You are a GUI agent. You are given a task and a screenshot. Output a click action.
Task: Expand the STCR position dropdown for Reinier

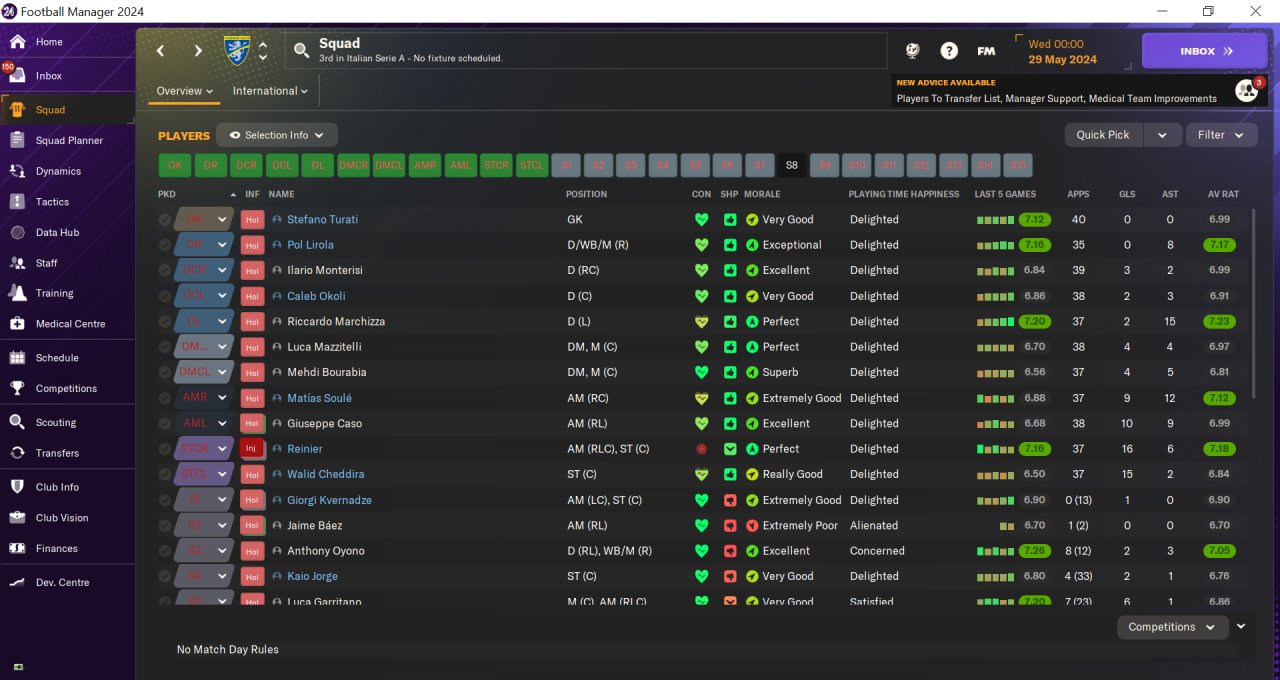pyautogui.click(x=222, y=449)
